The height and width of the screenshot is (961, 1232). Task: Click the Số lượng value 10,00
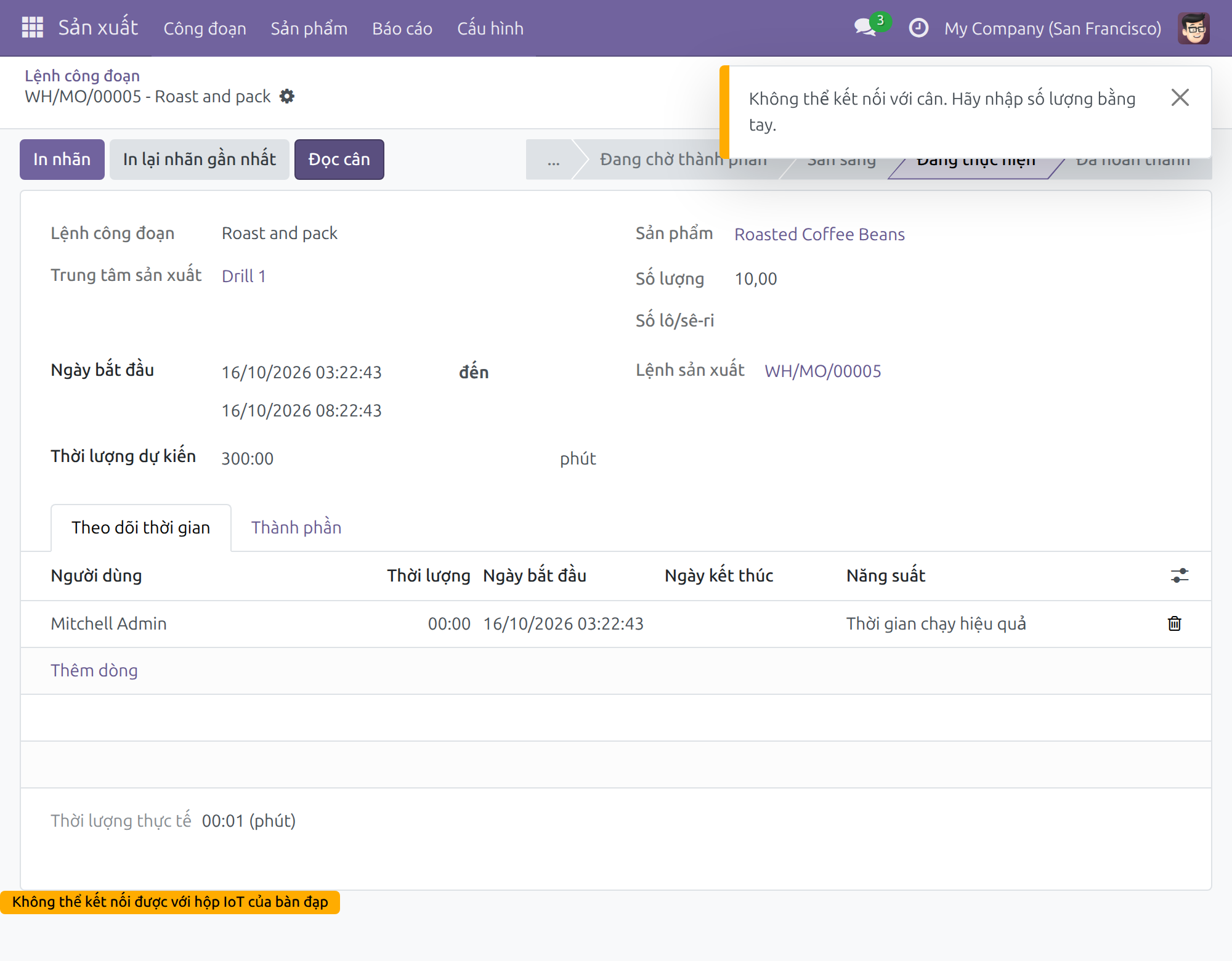point(756,279)
